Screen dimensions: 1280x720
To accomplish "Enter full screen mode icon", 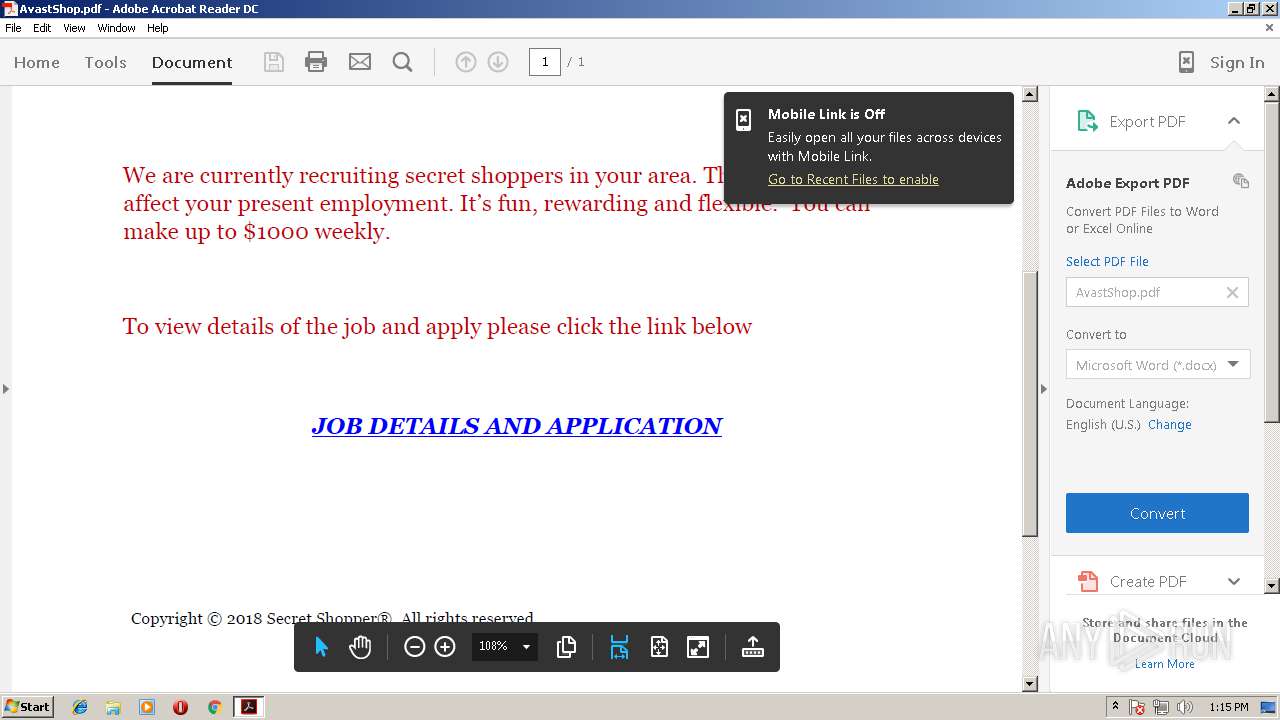I will [x=698, y=647].
